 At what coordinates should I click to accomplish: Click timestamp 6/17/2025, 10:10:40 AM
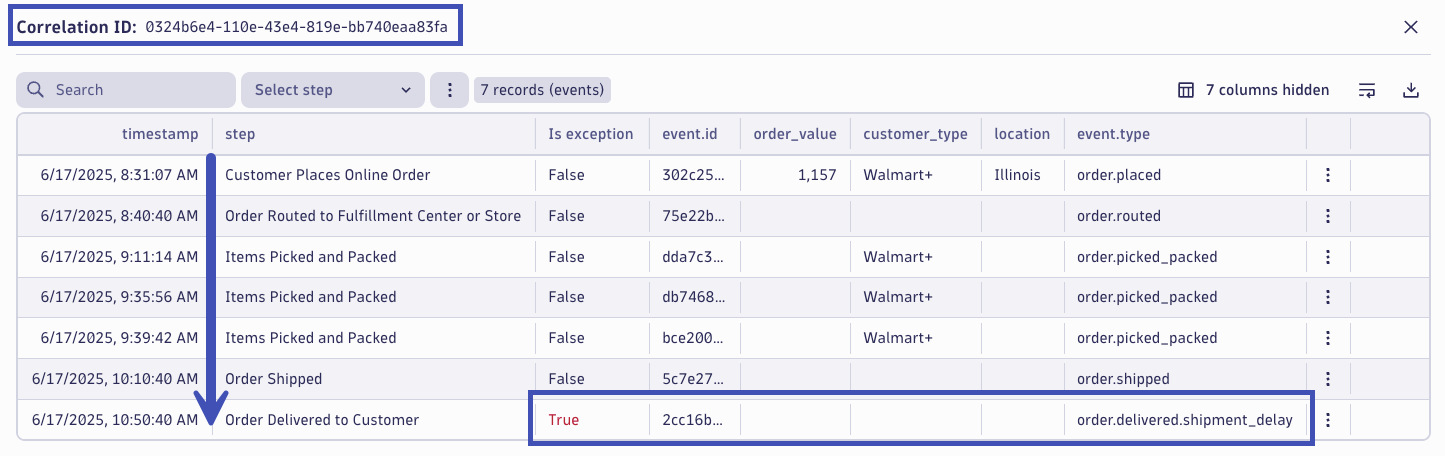(115, 379)
